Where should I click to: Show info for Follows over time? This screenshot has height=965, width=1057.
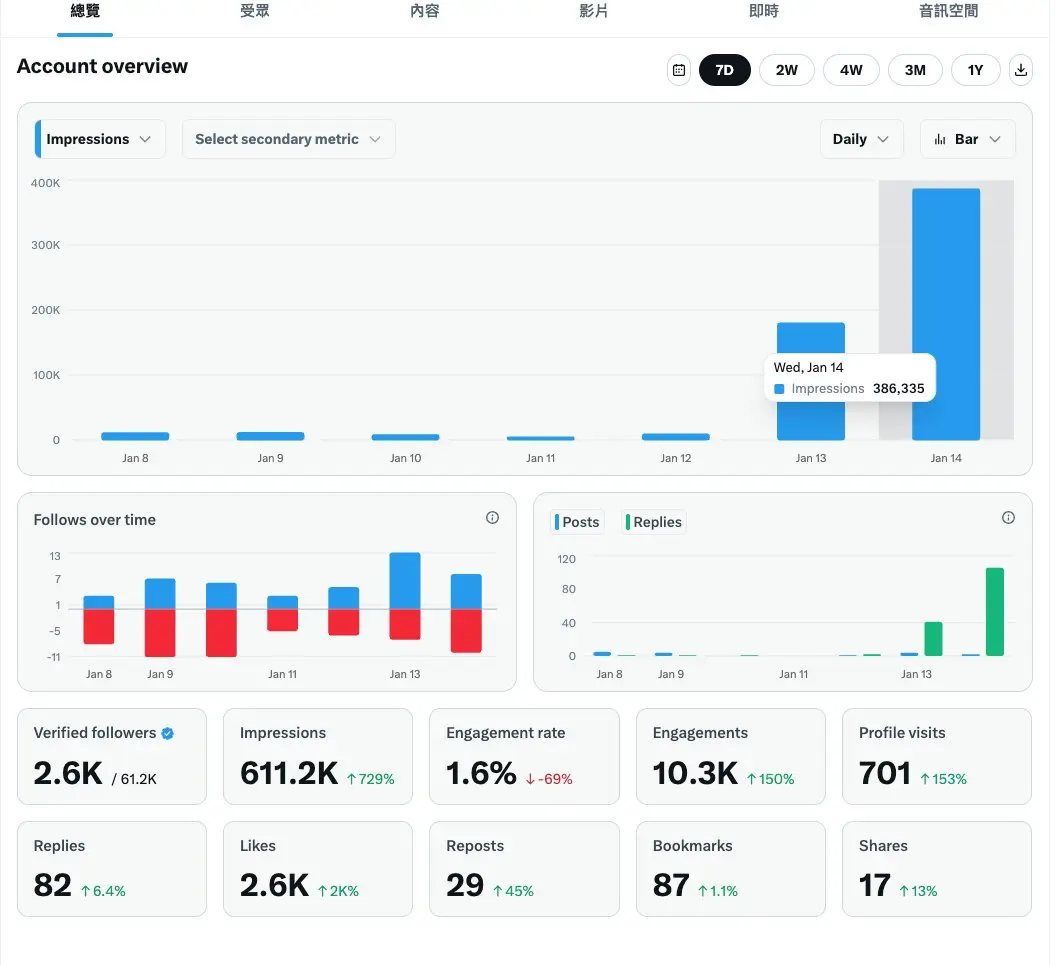(x=493, y=518)
